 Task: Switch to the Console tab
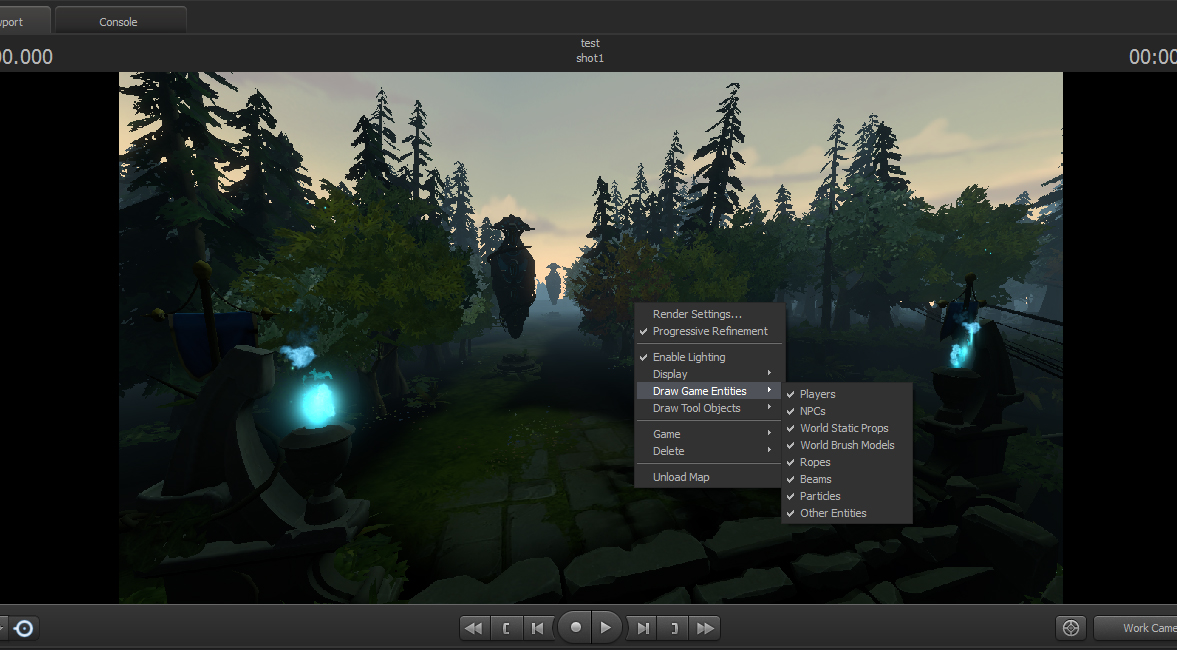(x=120, y=21)
